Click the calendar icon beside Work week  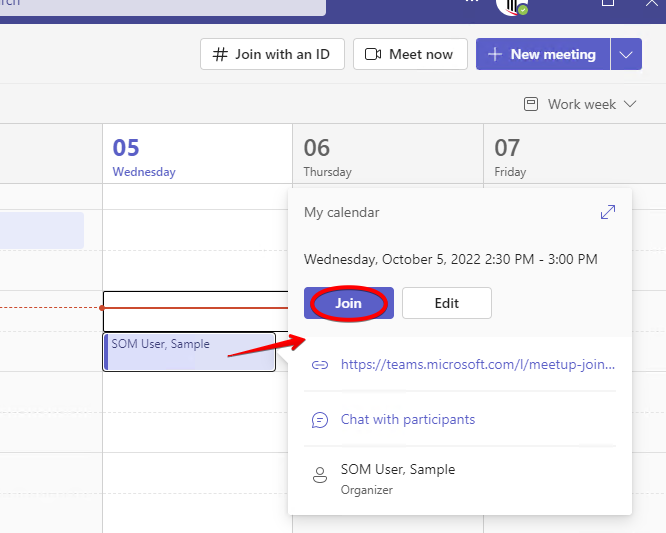point(531,104)
